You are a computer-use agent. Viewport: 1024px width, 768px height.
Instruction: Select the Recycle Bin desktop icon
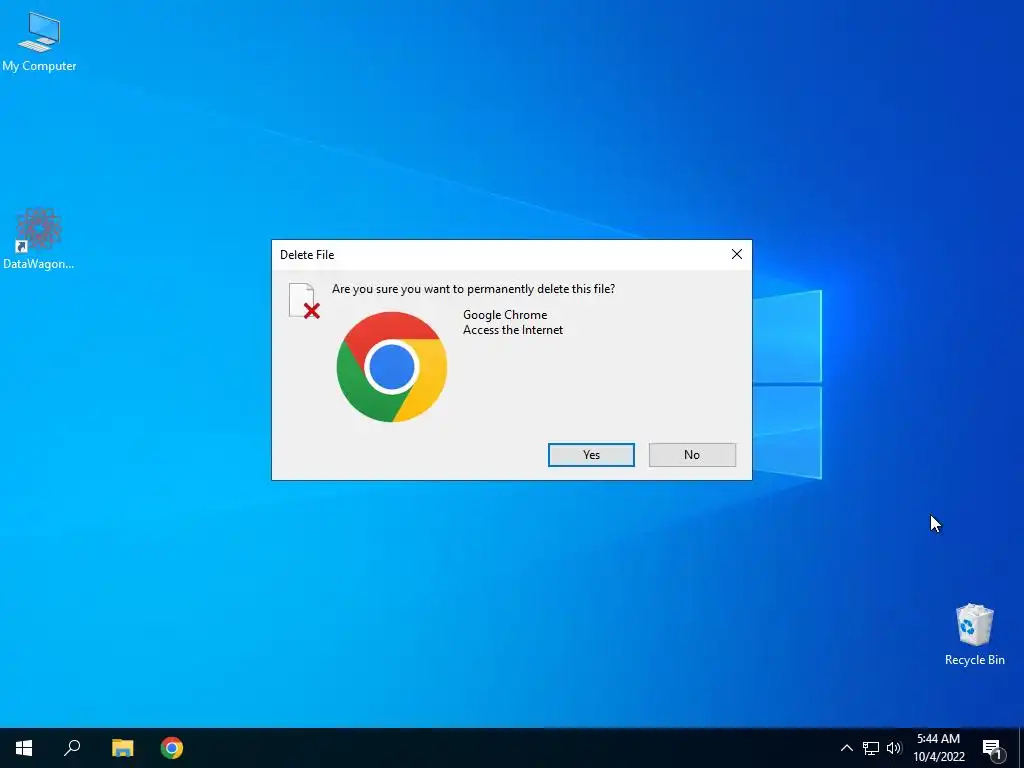click(974, 634)
